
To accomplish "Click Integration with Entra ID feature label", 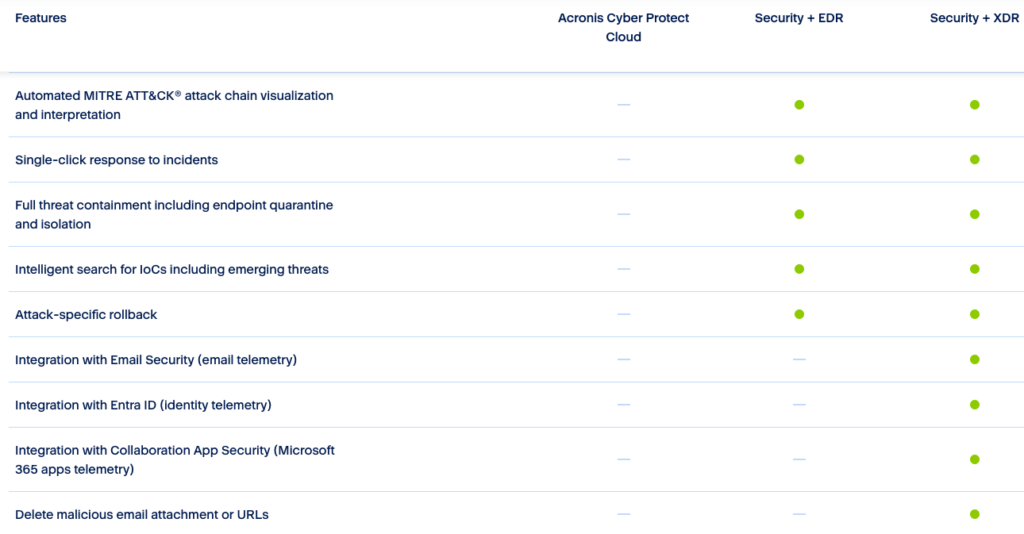I will coord(143,405).
